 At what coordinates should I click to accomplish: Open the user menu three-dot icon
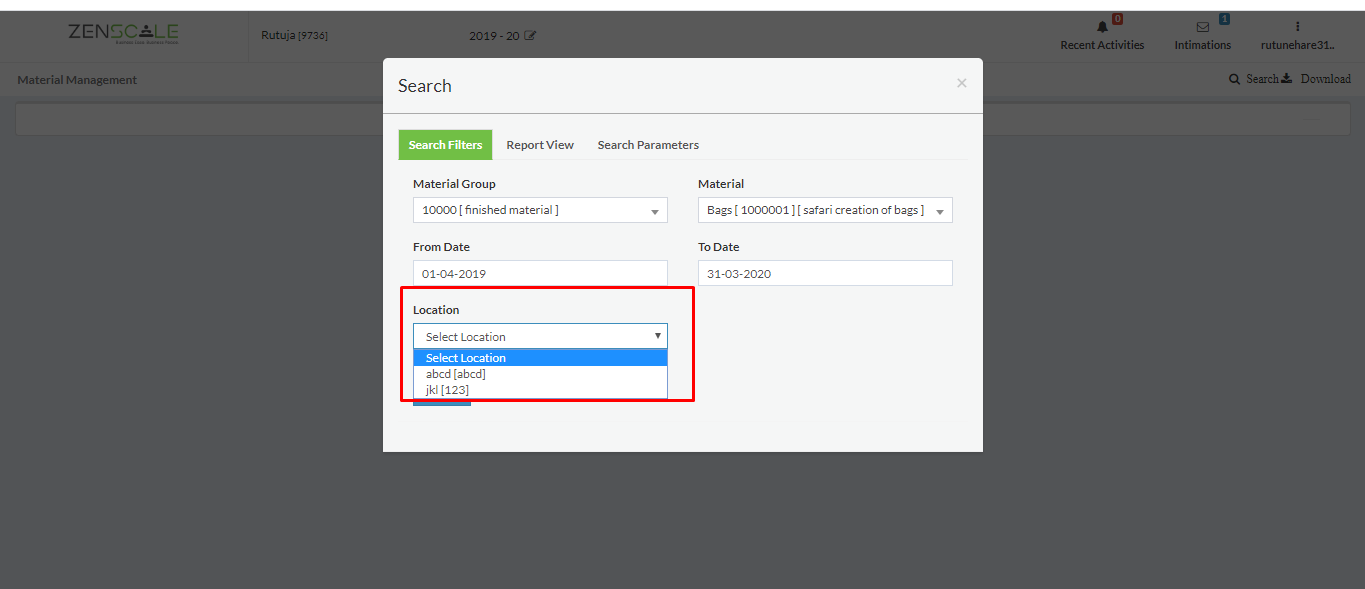(x=1297, y=27)
